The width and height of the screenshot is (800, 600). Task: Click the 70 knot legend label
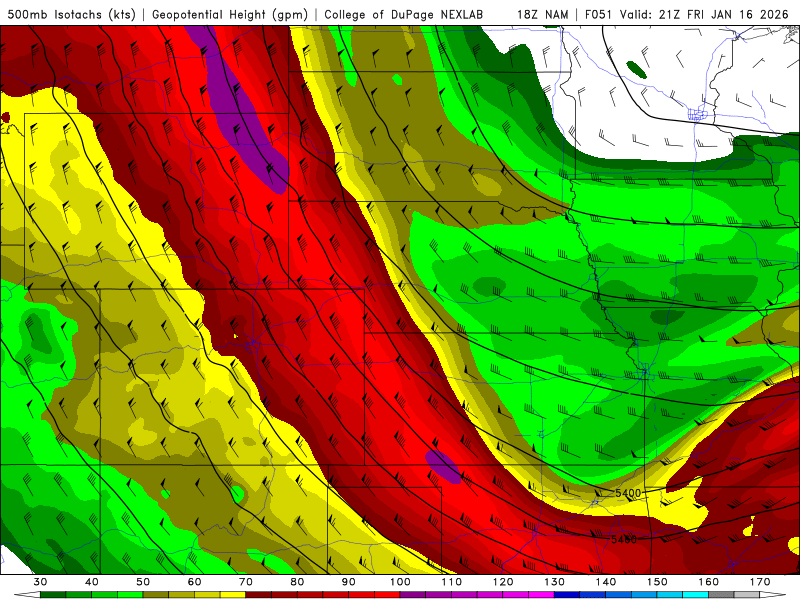tap(246, 582)
